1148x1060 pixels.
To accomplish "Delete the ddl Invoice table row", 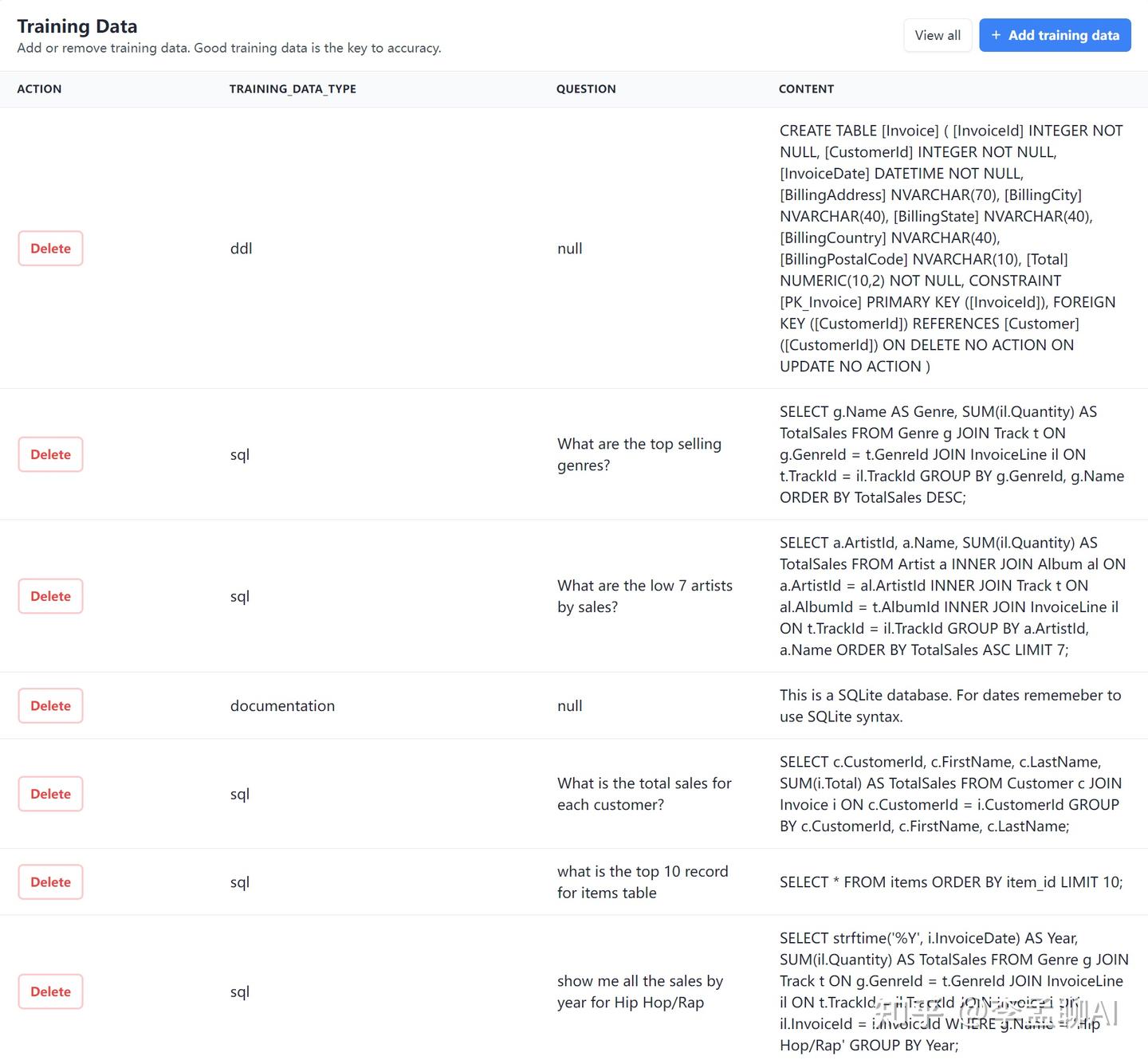I will (50, 249).
